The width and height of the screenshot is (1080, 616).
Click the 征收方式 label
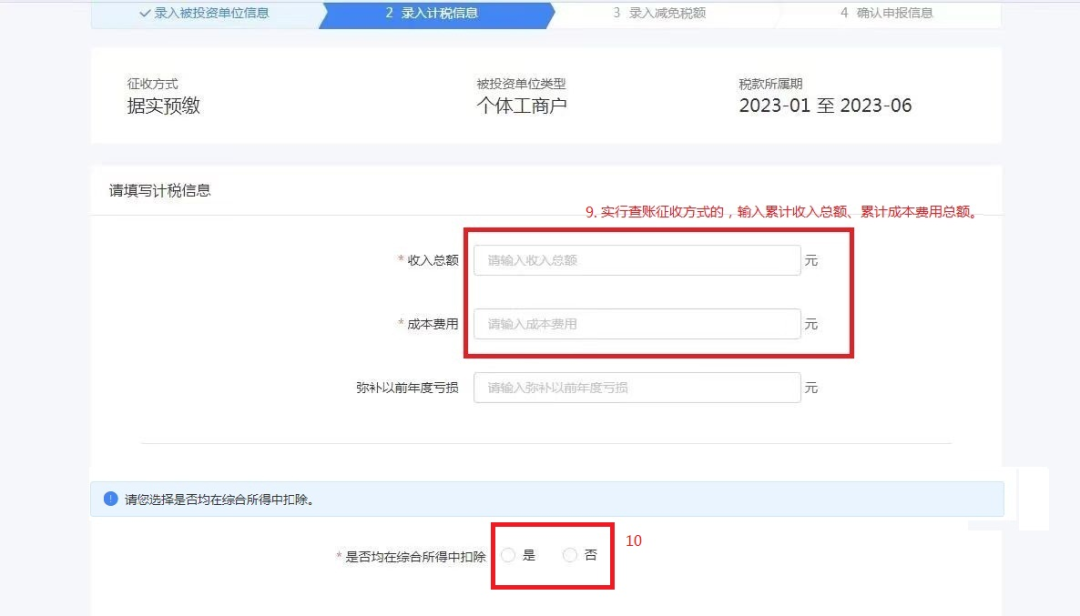click(152, 84)
